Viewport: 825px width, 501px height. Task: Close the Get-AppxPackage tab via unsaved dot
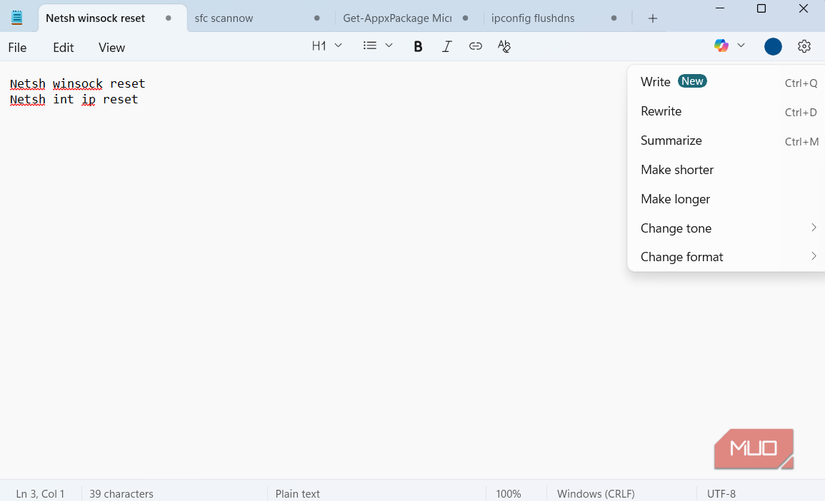465,18
